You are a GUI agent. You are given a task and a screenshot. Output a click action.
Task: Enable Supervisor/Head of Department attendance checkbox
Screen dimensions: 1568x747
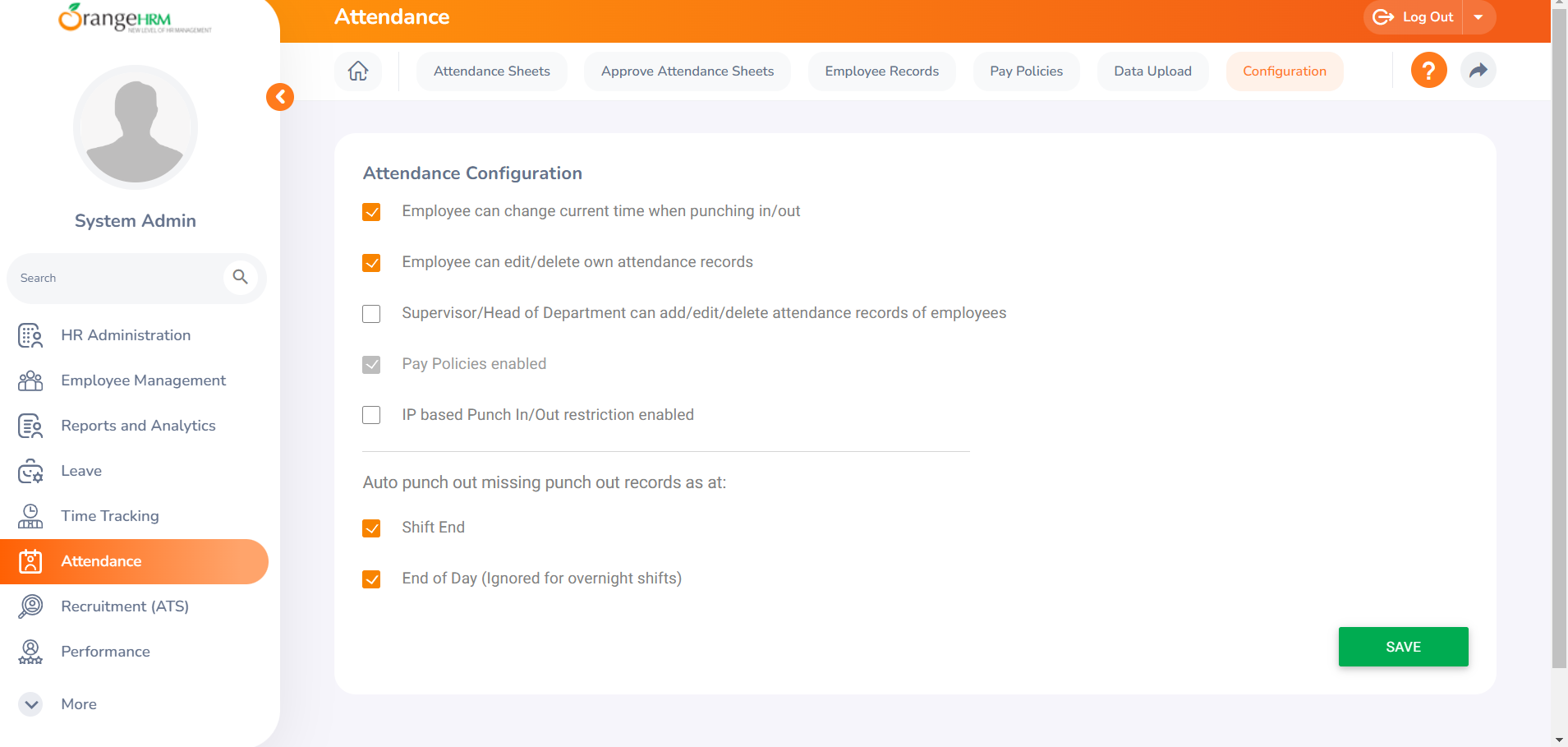371,314
